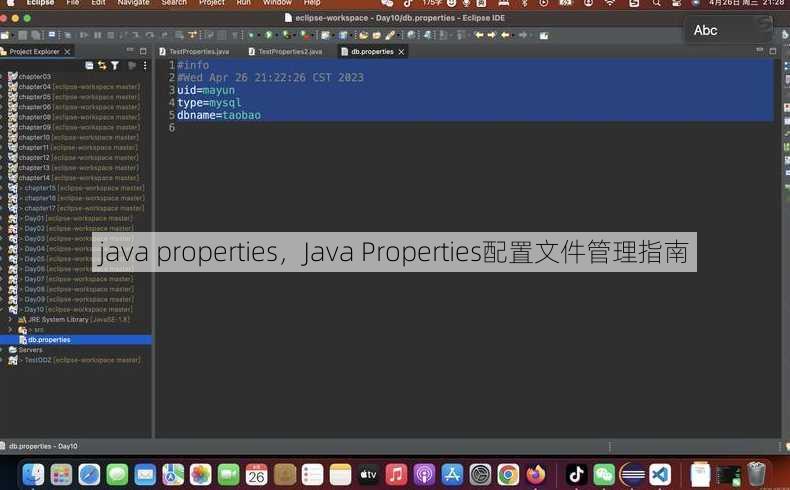Place cursor on empty line 6
Viewport: 790px width, 490px height.
474,128
